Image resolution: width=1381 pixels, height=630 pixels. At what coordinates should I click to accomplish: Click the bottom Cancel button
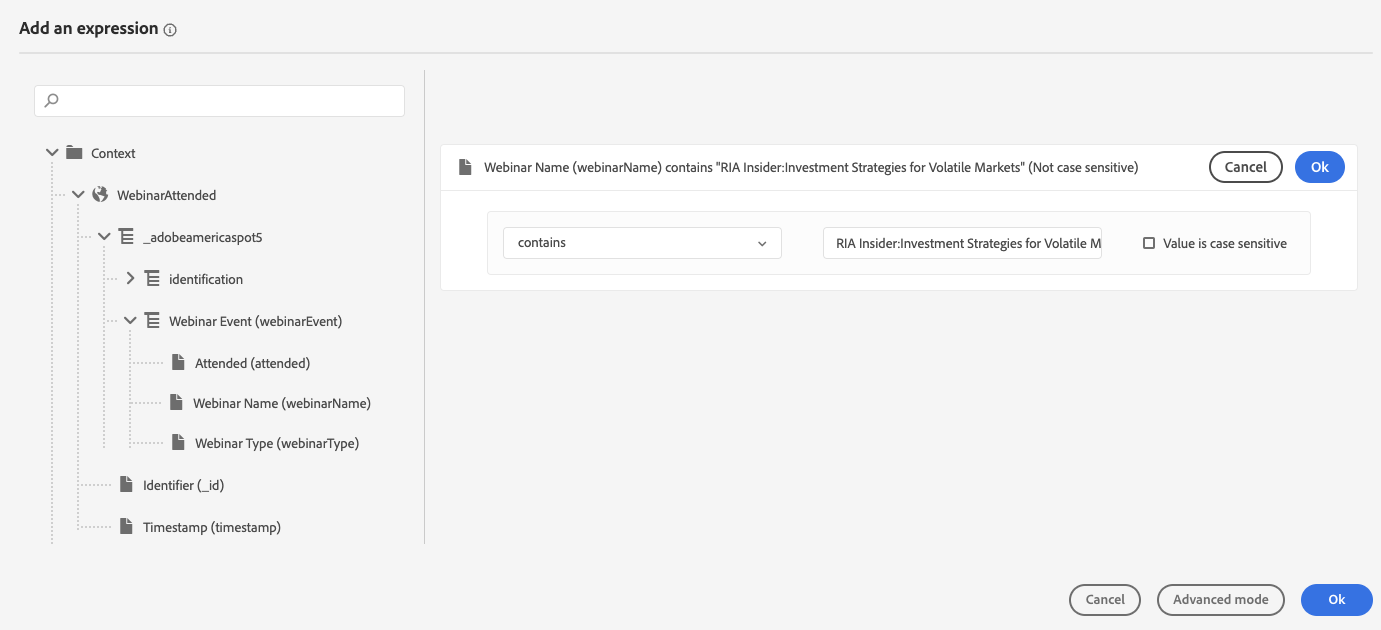pos(1105,599)
